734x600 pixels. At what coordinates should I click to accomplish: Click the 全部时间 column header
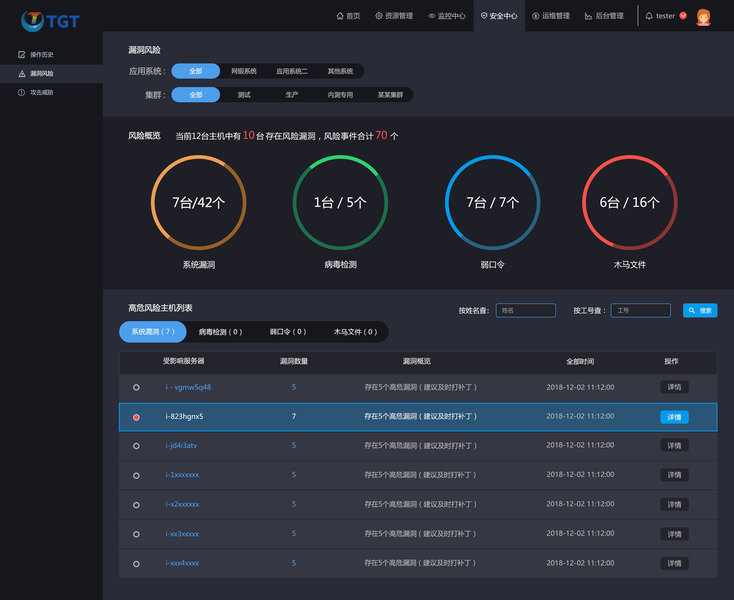tap(580, 361)
